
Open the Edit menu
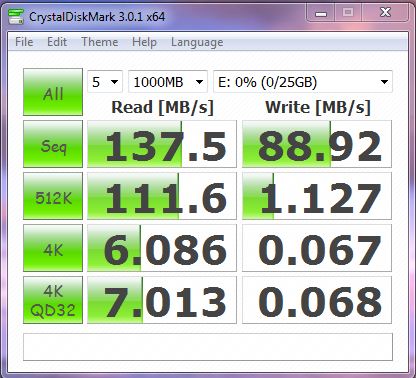[57, 42]
